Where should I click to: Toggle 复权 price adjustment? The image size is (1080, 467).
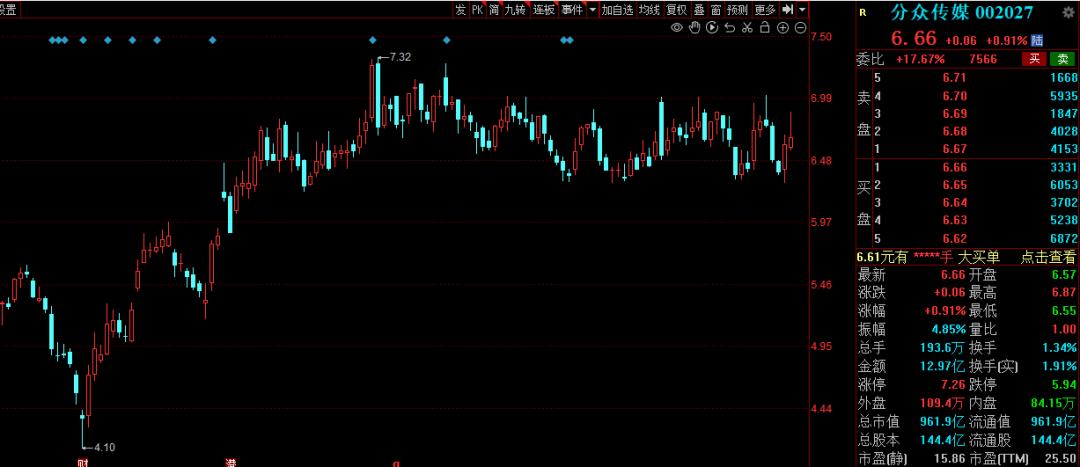677,10
